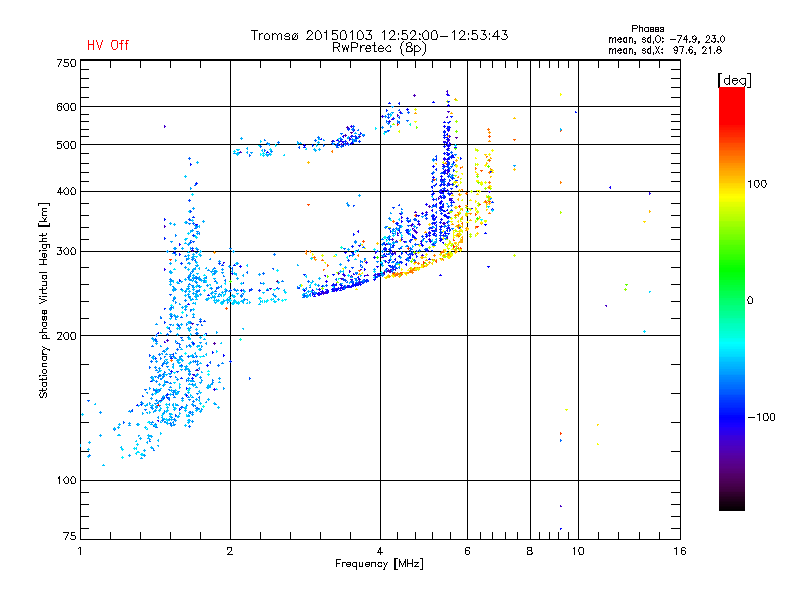
Task: Click the x-axis label '10'
Action: [x=578, y=551]
